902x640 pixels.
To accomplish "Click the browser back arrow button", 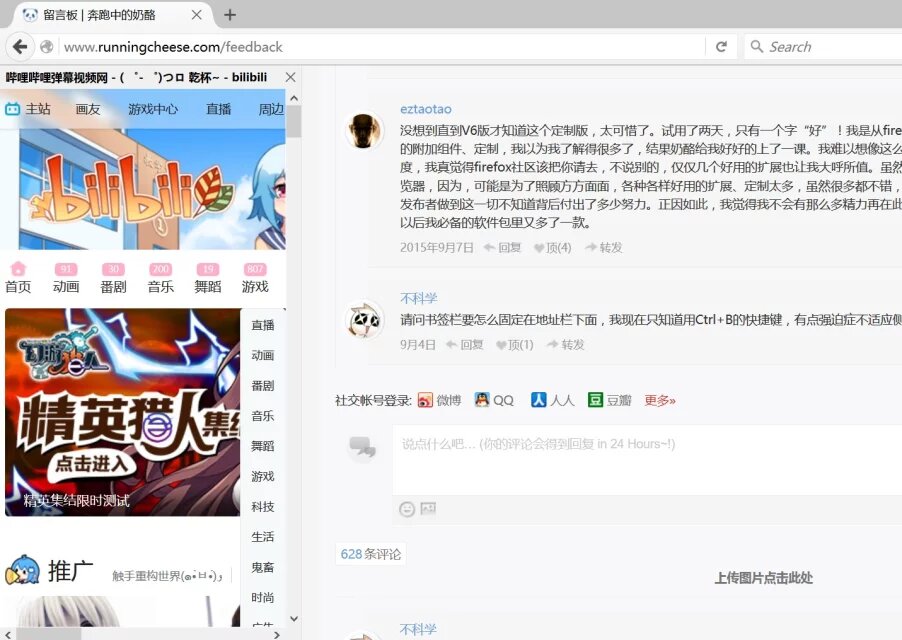I will click(18, 47).
